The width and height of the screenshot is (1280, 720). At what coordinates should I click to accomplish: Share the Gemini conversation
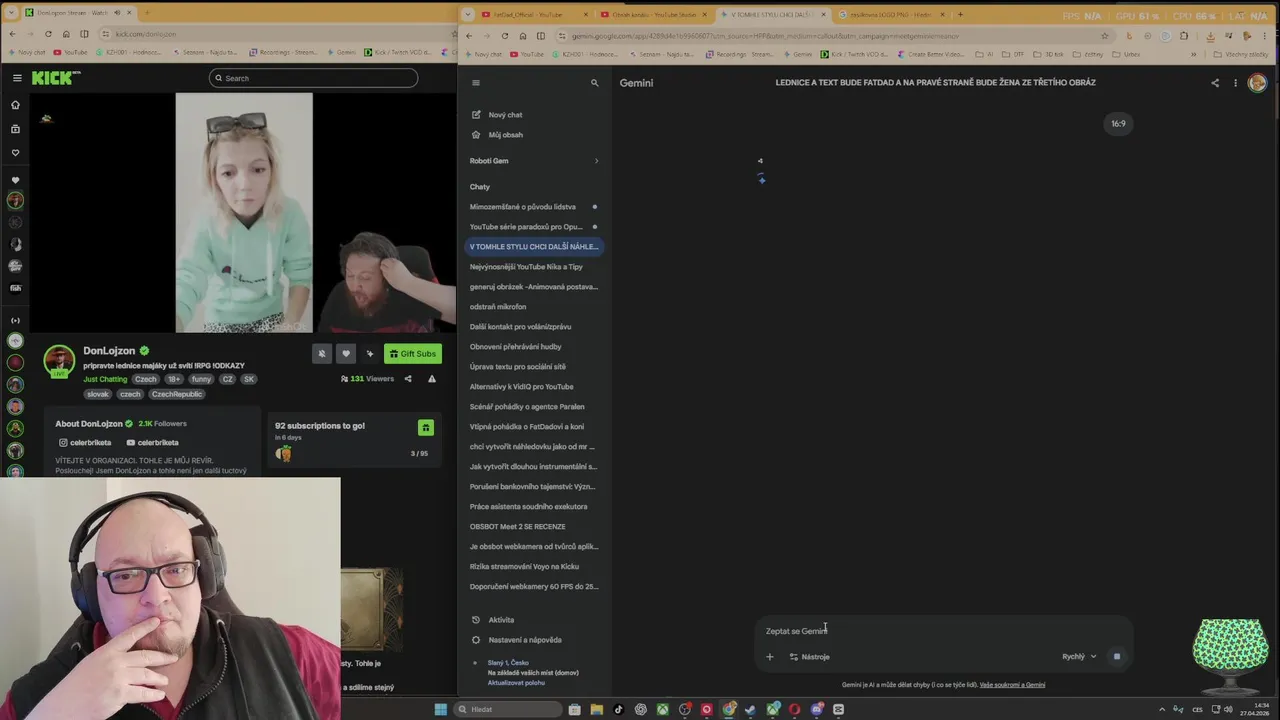click(1215, 83)
